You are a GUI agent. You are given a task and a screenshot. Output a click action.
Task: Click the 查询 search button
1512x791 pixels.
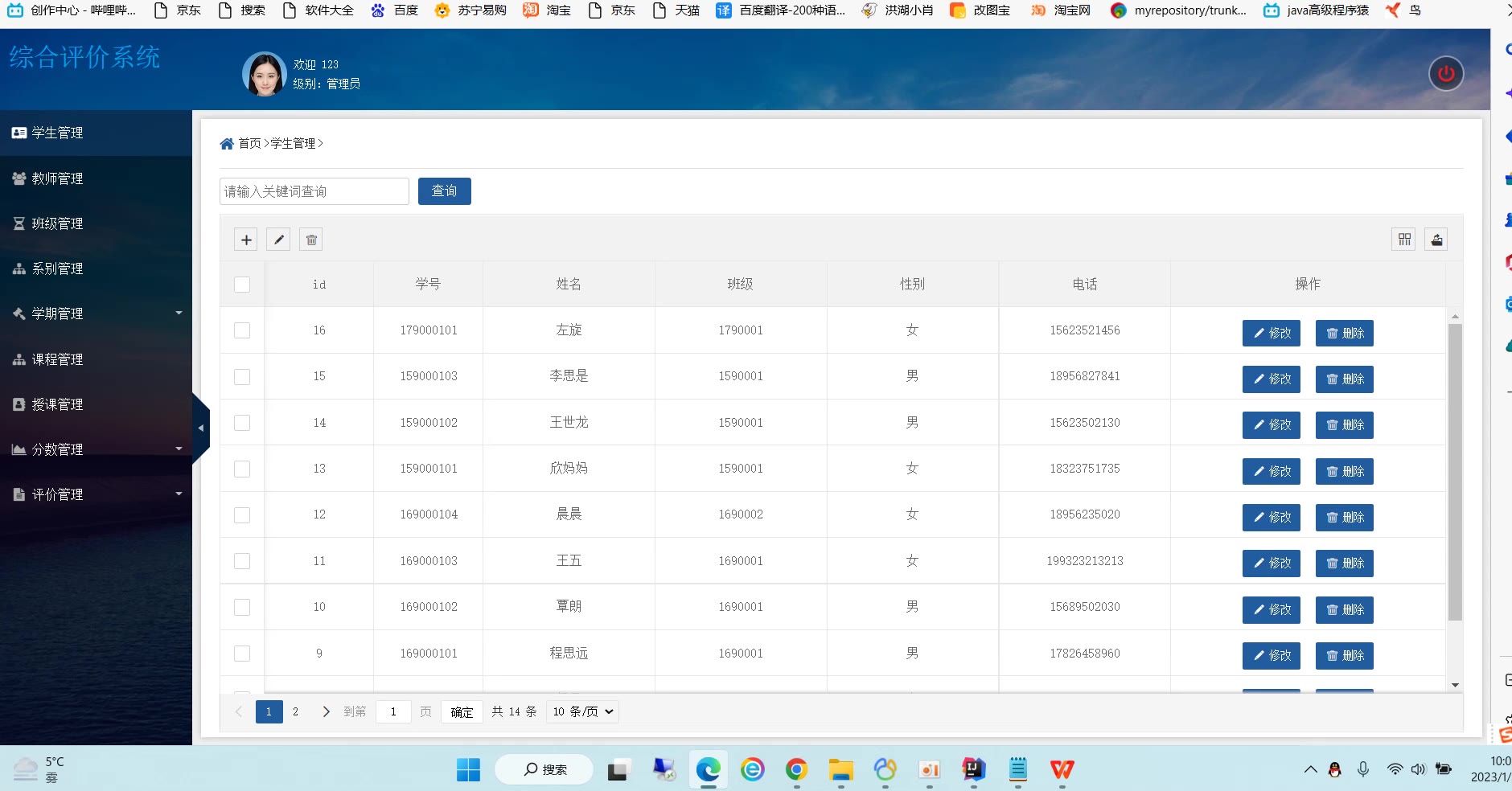pyautogui.click(x=444, y=191)
